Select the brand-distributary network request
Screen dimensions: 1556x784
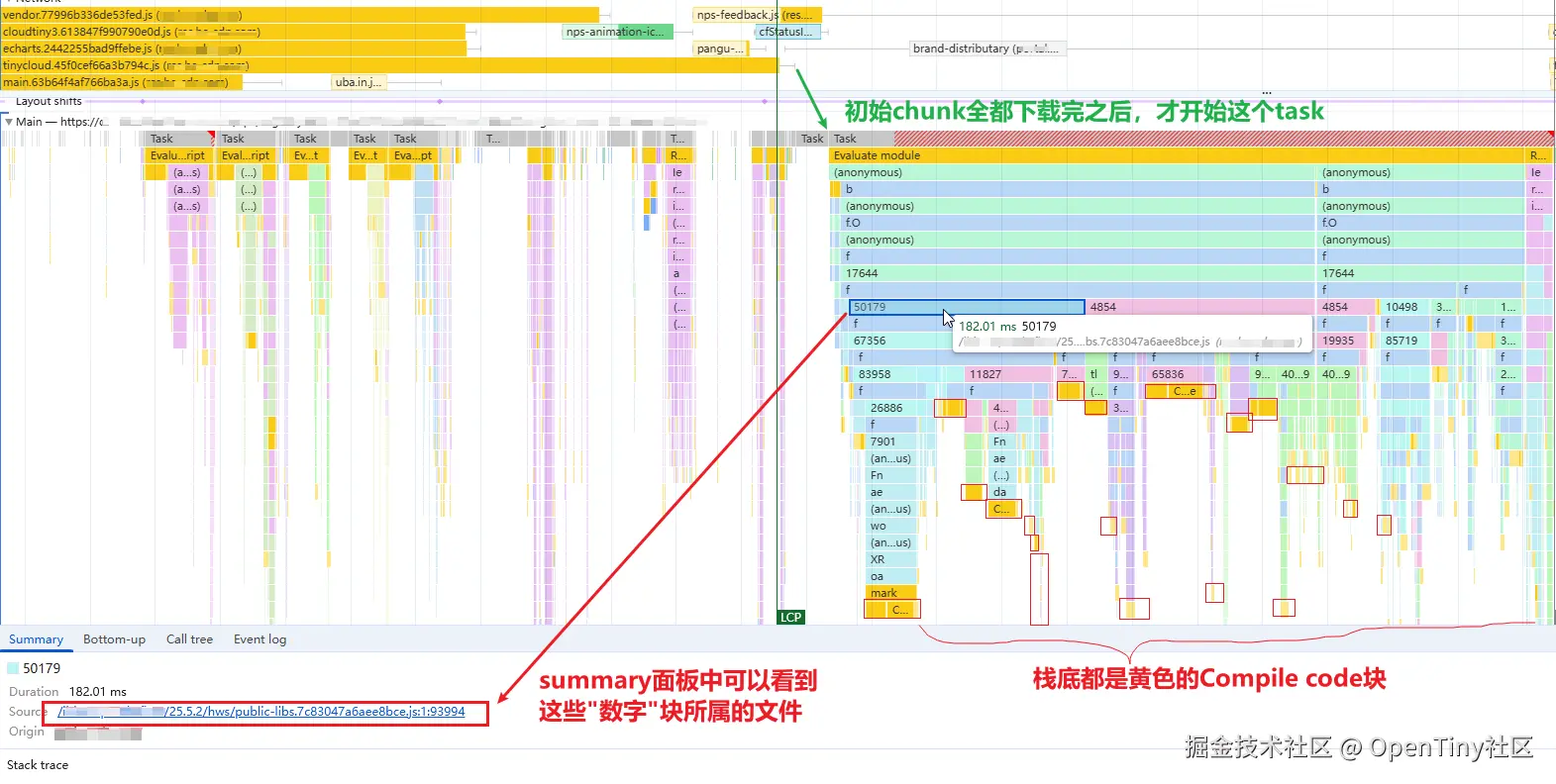point(986,49)
